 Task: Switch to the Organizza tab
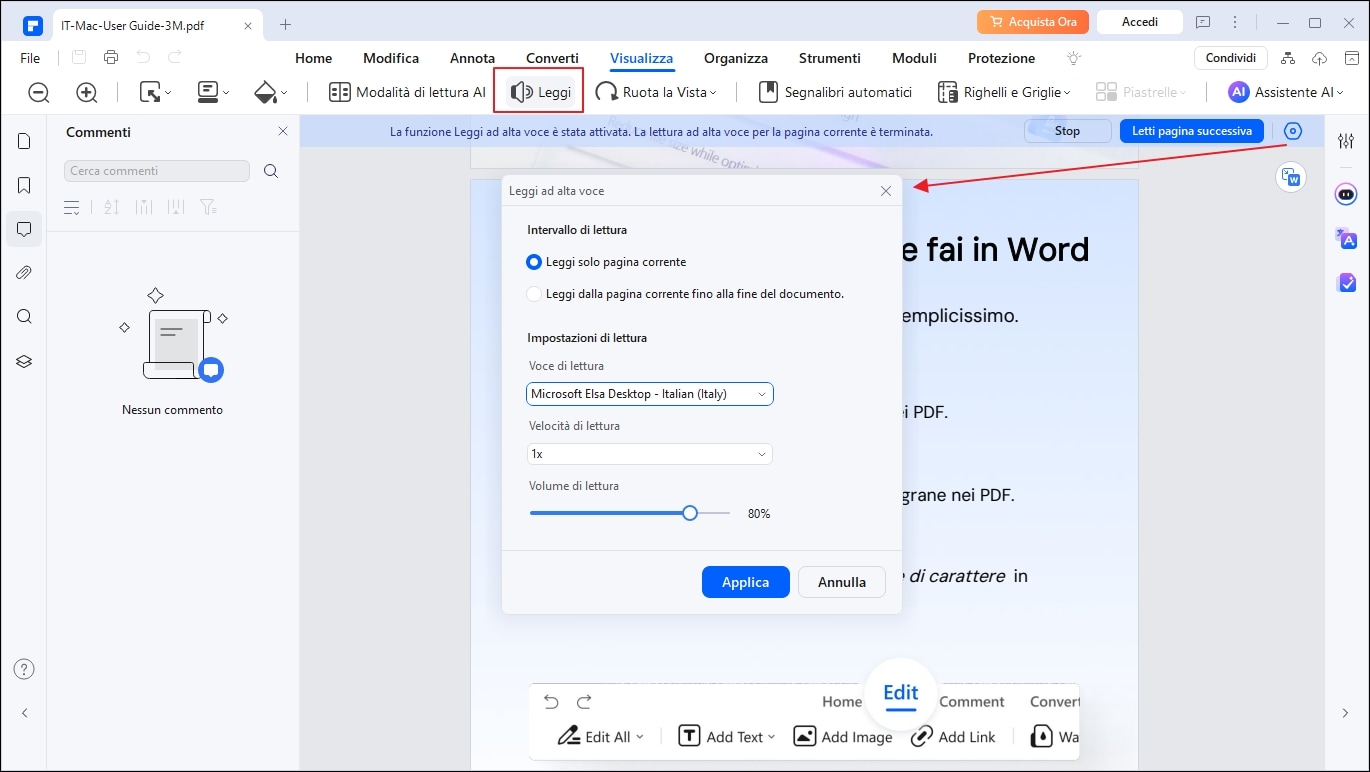(x=736, y=58)
